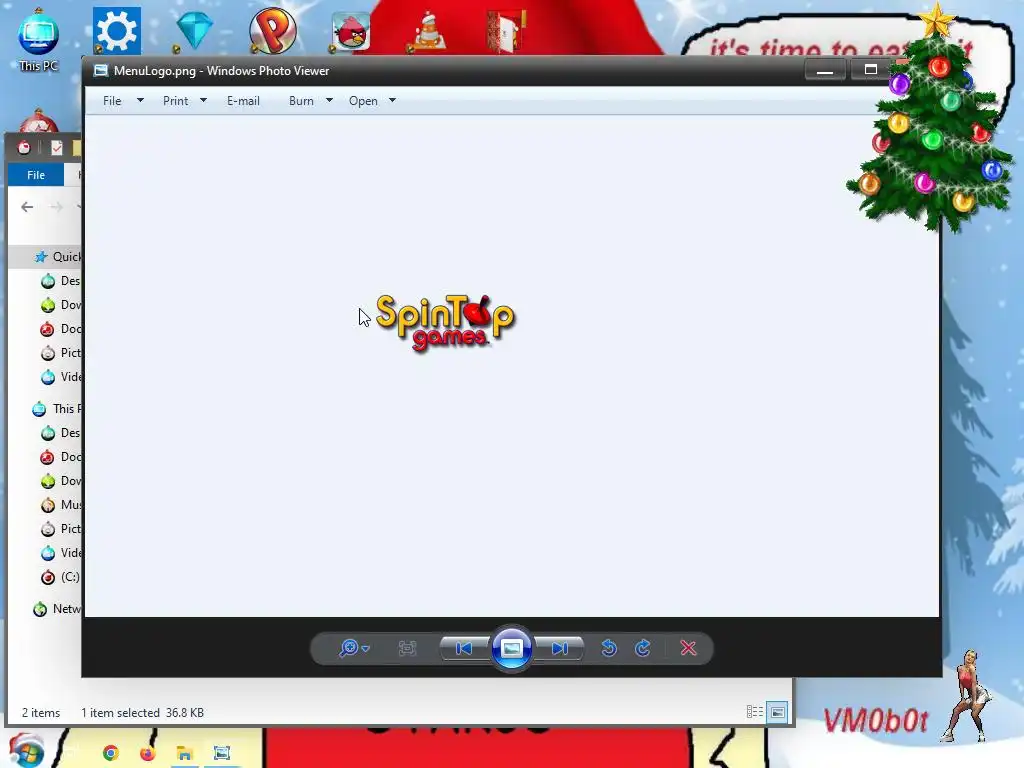Image resolution: width=1024 pixels, height=768 pixels.
Task: Minimize the Photo Viewer window
Action: [x=825, y=70]
